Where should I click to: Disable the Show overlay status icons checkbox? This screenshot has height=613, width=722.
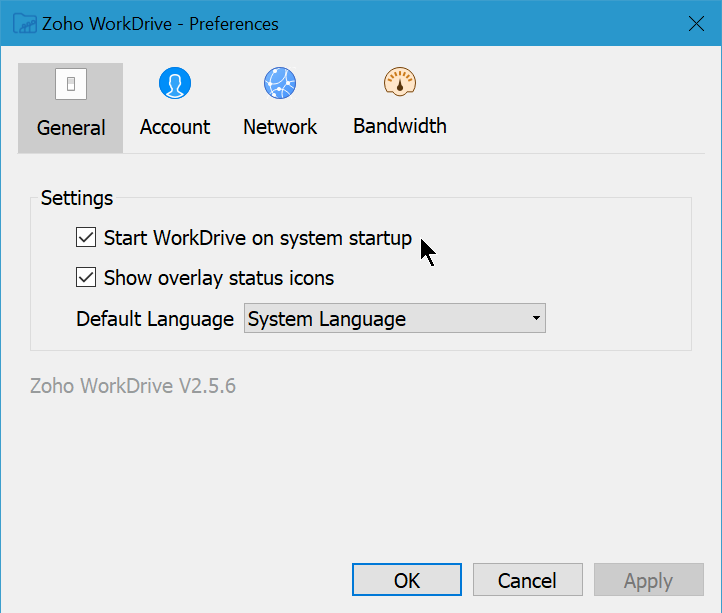(x=86, y=278)
